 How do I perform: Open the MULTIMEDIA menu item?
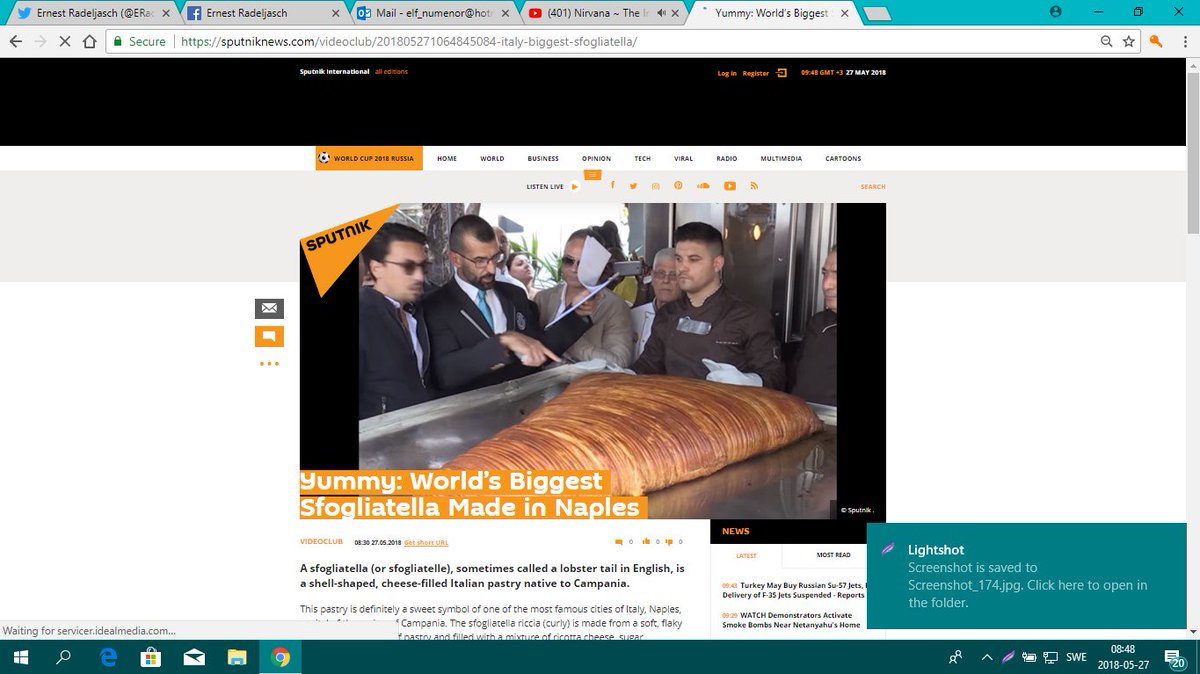coord(781,158)
